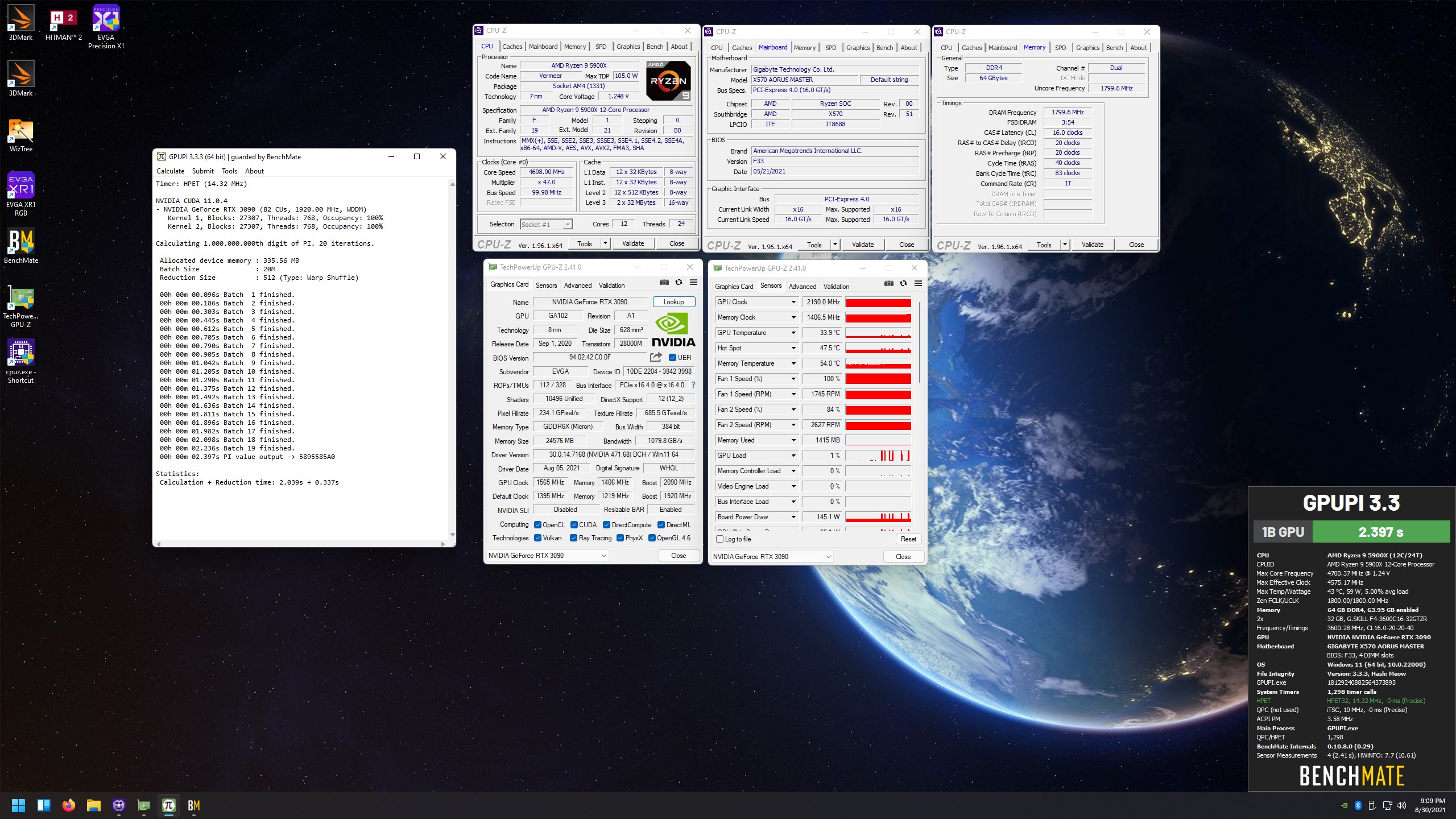Click the clock and date in system tray
The image size is (1456, 819).
click(x=1429, y=805)
